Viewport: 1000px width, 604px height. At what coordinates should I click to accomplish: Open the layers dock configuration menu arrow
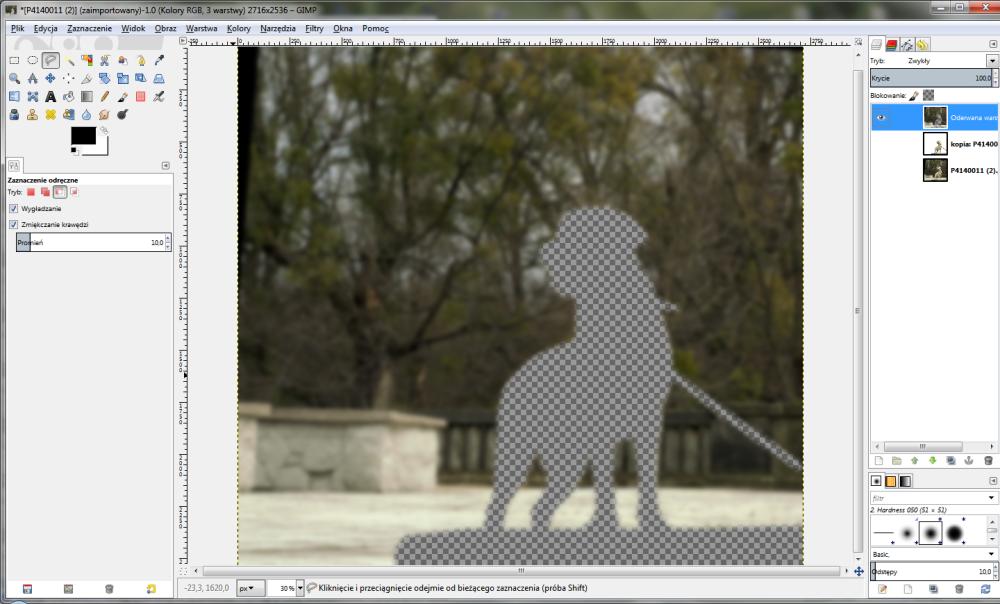point(992,44)
